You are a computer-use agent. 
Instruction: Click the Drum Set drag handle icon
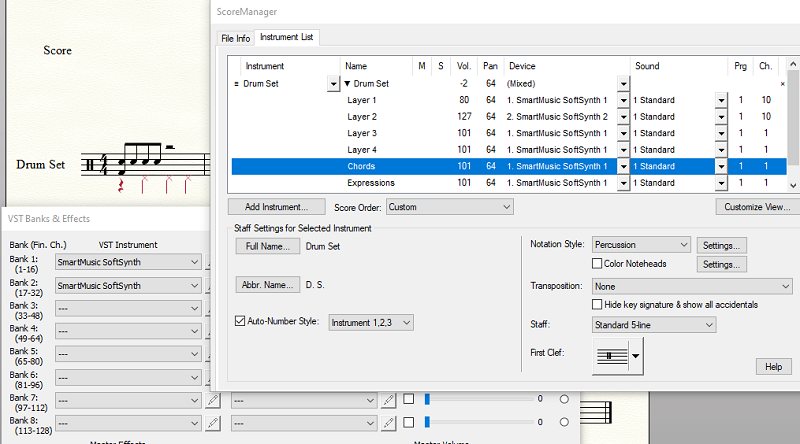(x=236, y=84)
